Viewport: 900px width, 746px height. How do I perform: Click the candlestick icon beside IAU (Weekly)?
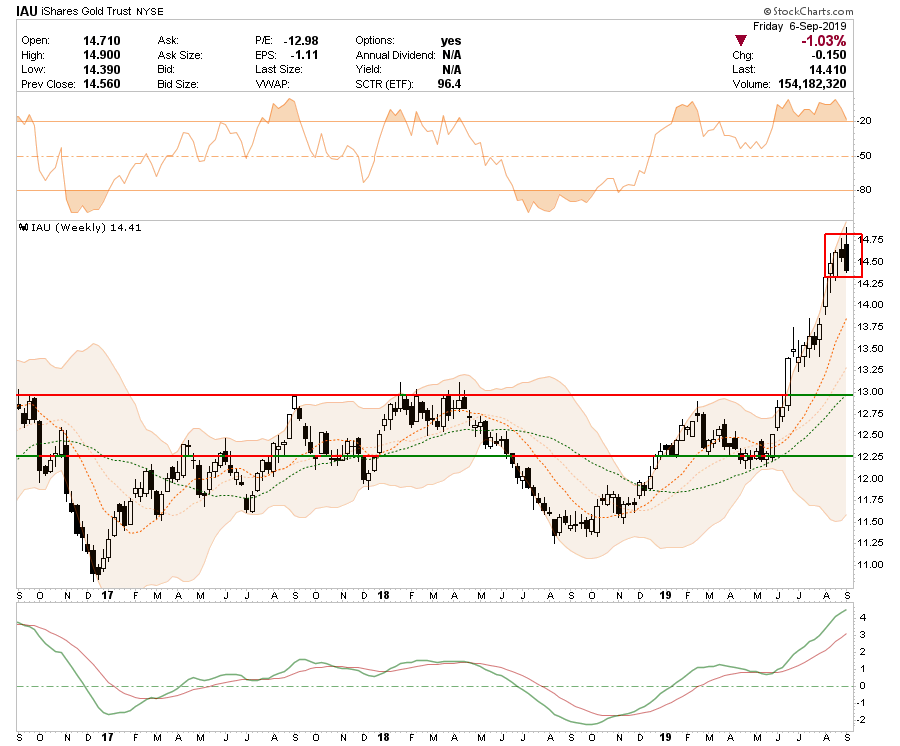point(24,227)
